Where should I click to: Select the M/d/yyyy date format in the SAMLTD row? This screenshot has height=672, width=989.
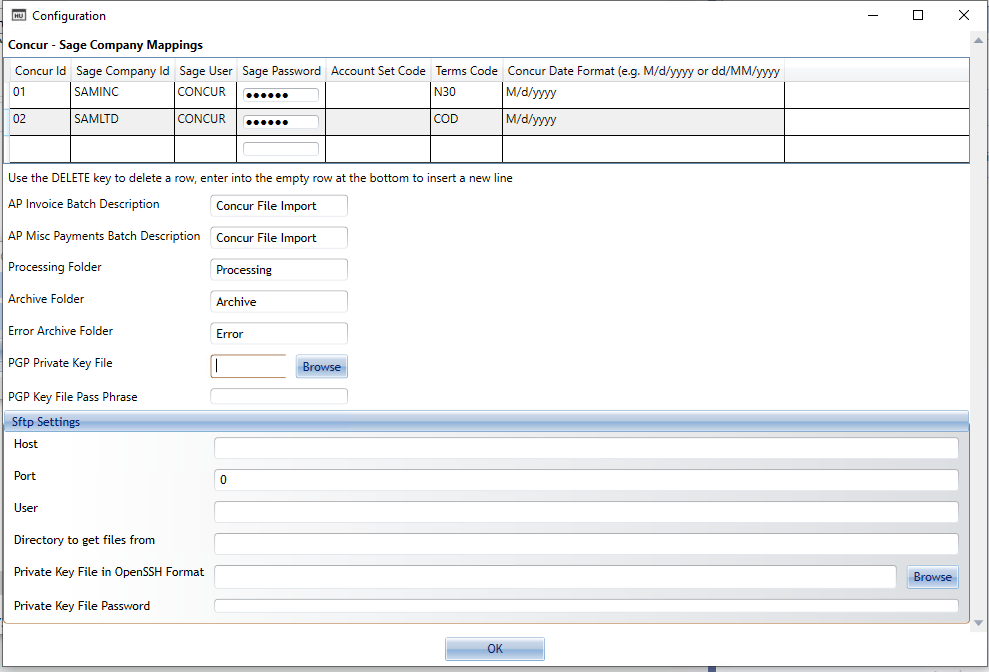pos(643,122)
